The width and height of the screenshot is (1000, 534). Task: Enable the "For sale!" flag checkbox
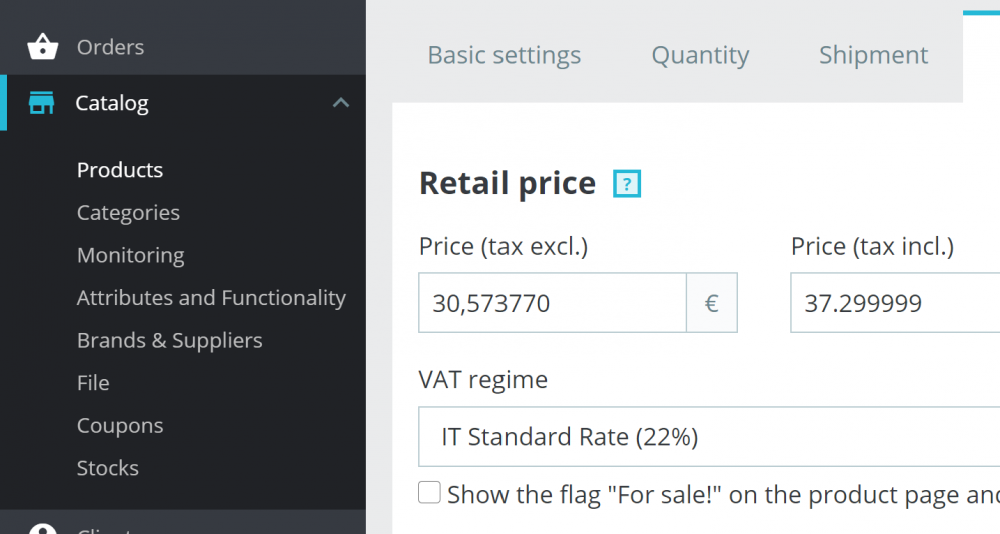click(429, 493)
